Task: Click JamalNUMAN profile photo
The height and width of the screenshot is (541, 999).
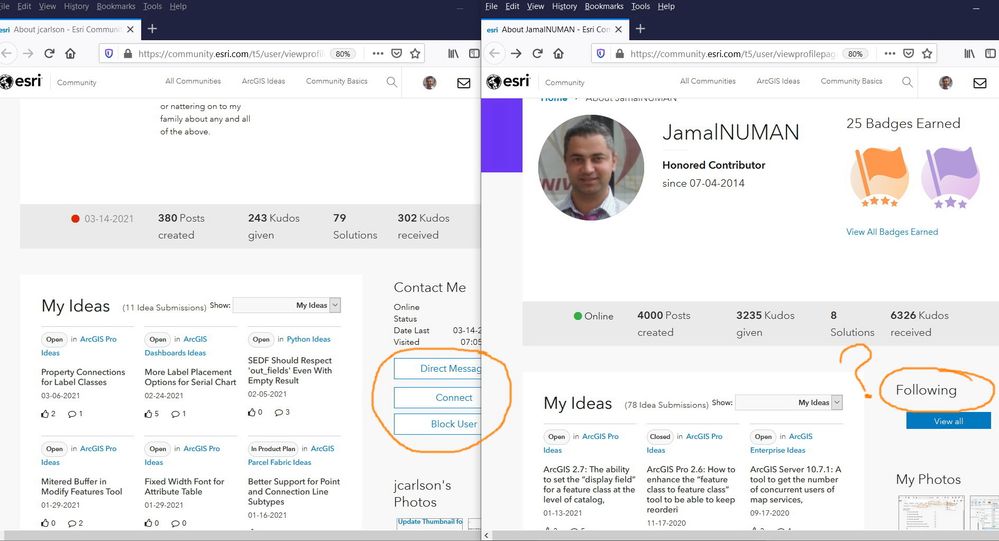Action: [591, 167]
